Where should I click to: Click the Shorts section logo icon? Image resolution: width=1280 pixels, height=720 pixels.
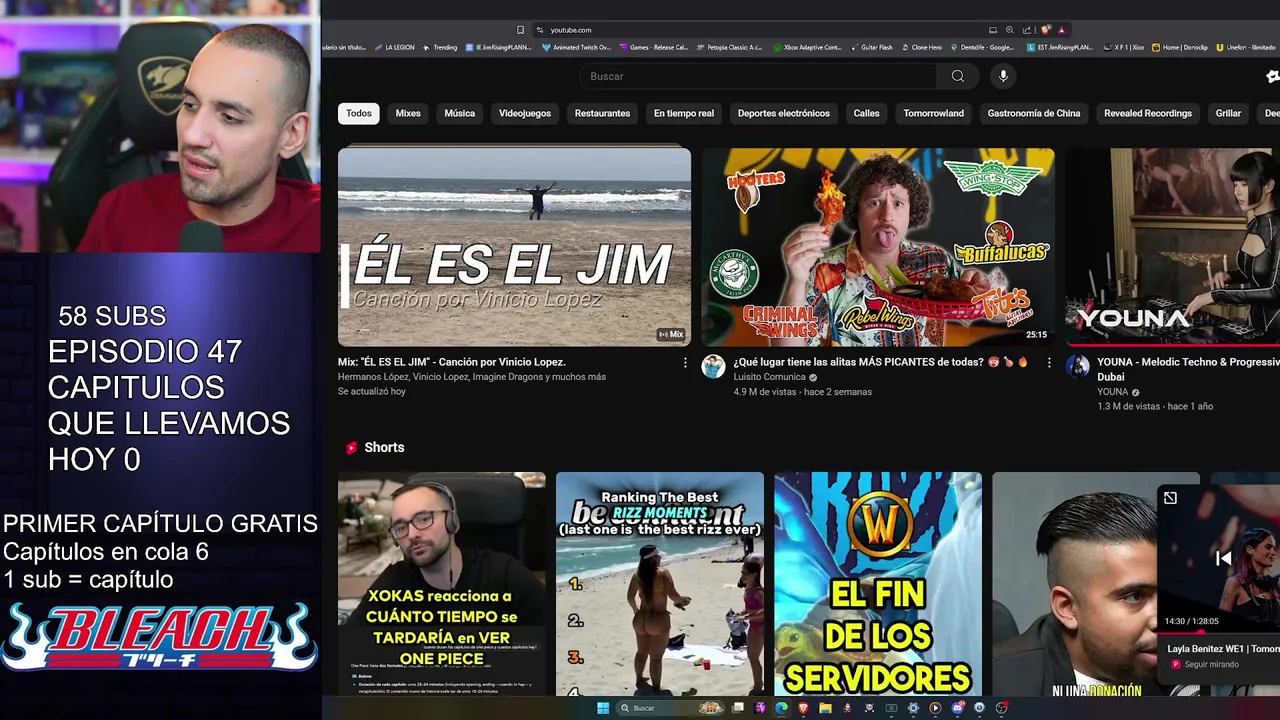351,448
